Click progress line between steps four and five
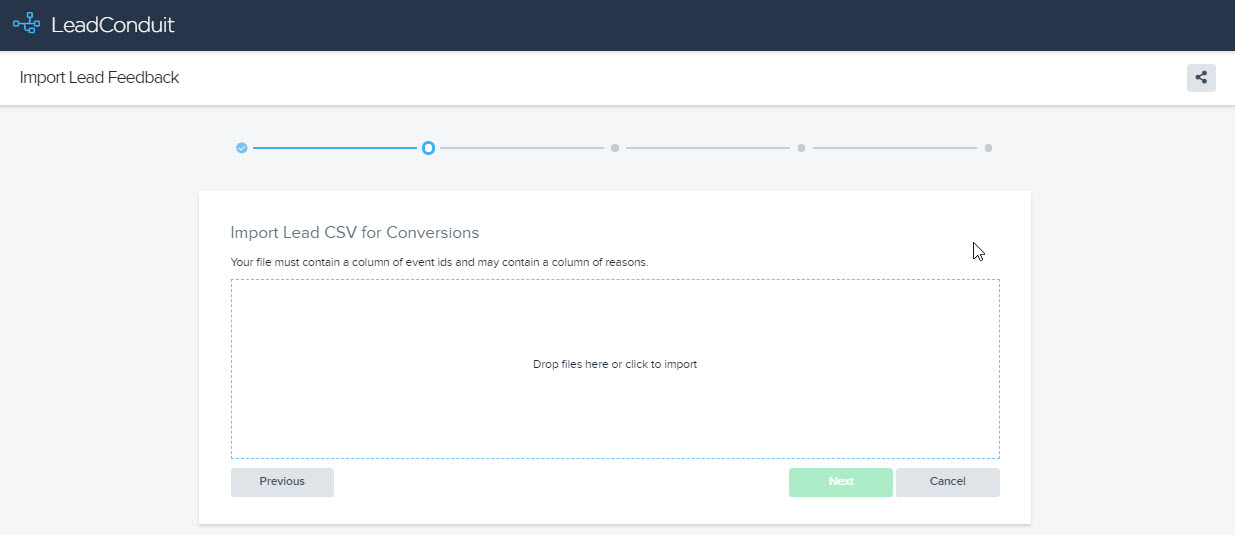The image size is (1235, 535). click(894, 148)
